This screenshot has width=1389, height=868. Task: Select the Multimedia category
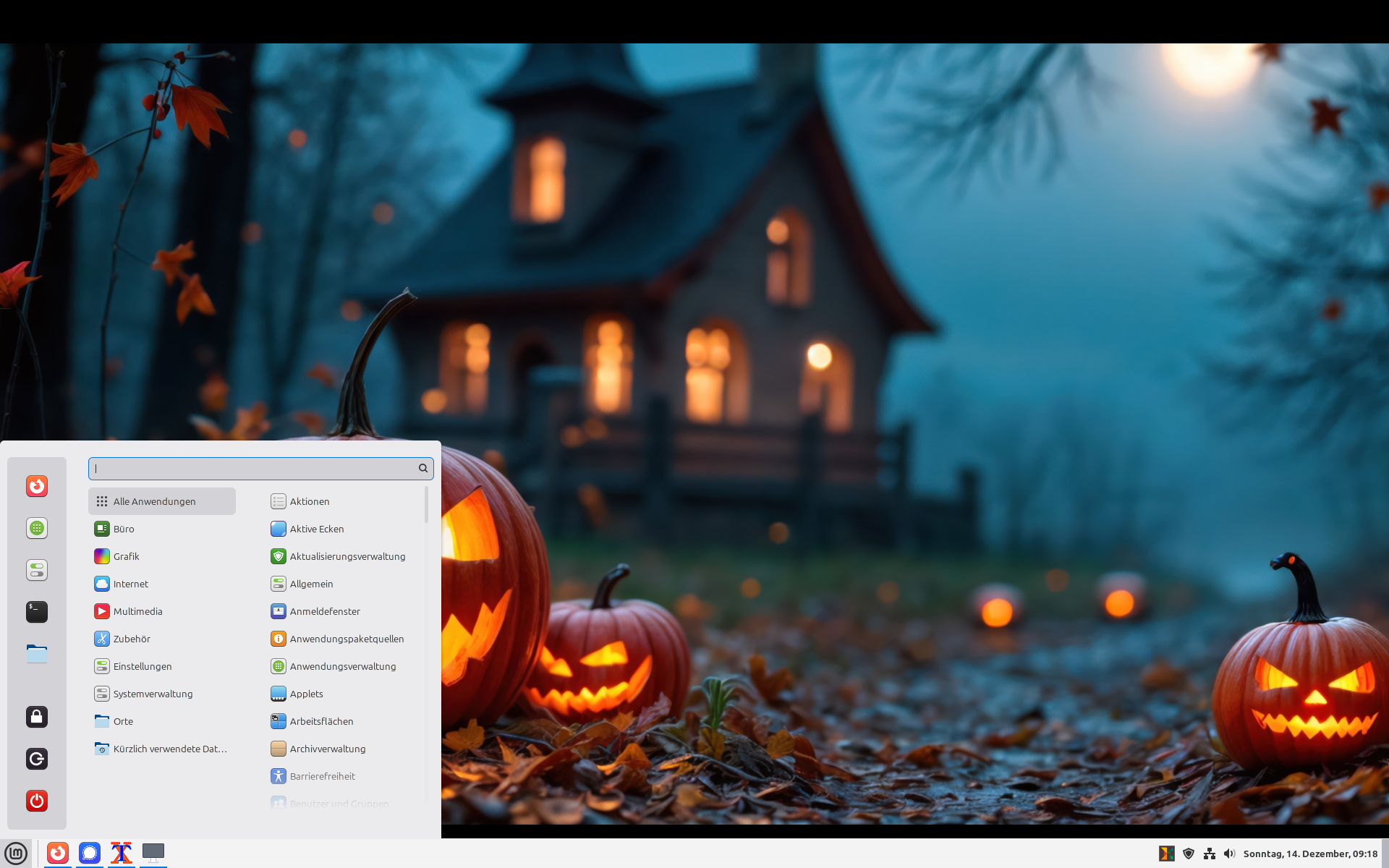coord(137,611)
